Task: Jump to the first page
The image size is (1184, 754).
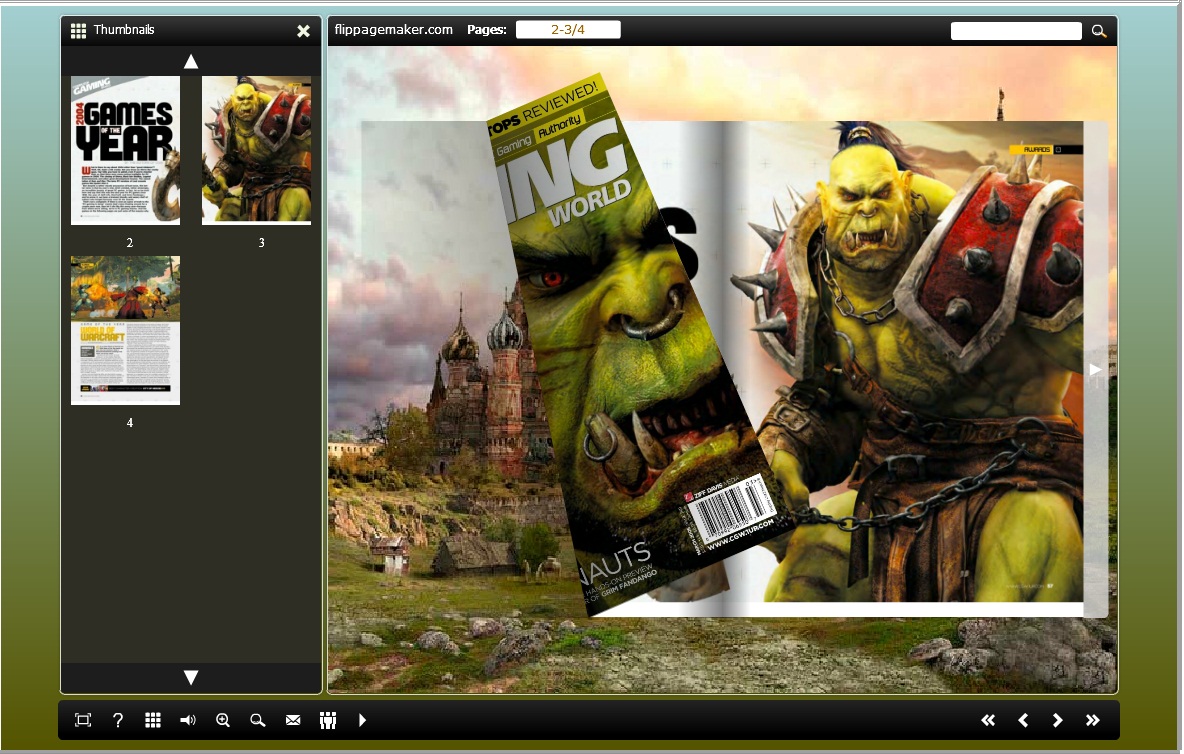Action: 988,720
